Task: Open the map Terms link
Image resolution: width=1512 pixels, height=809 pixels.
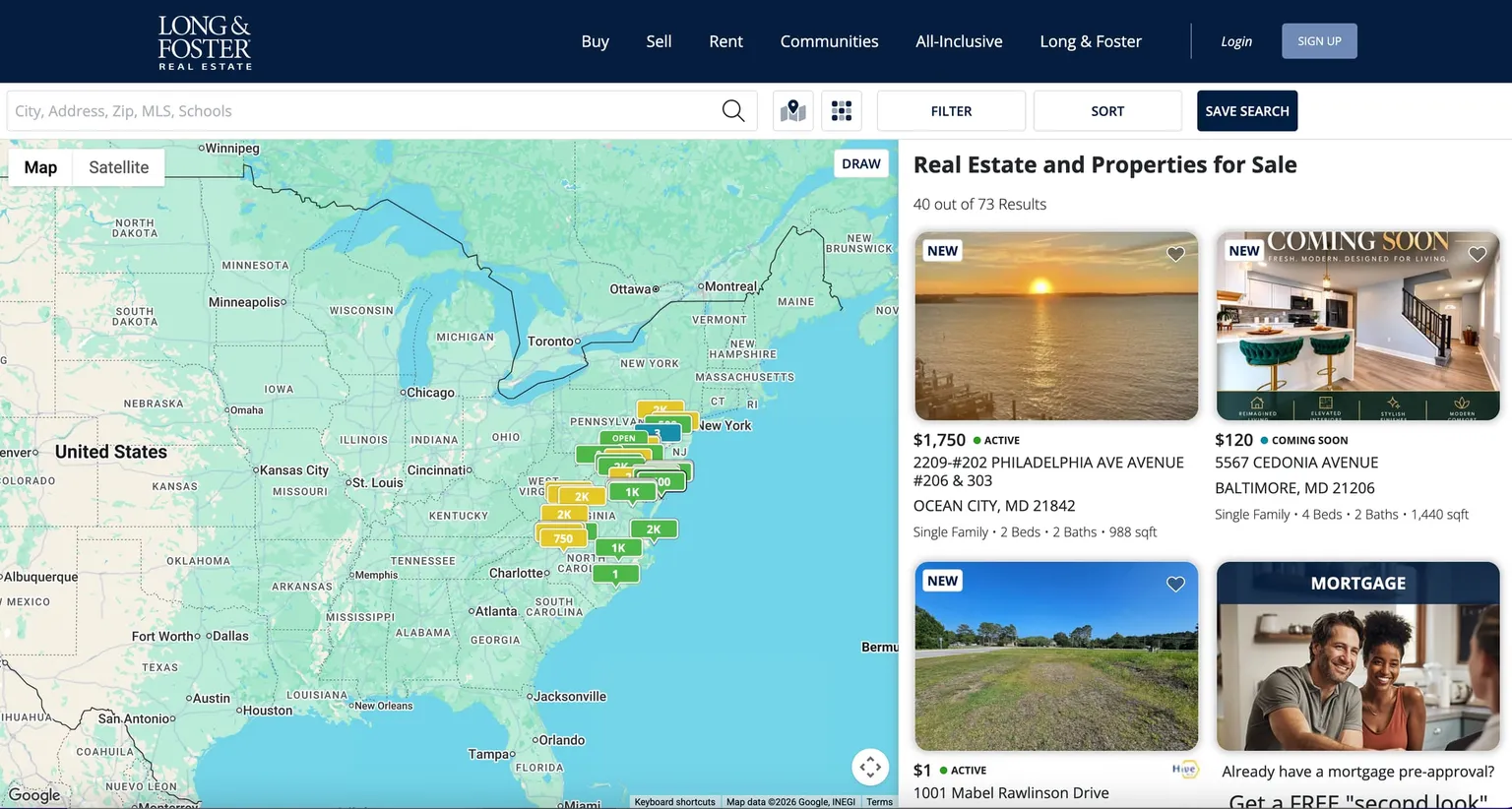Action: click(x=879, y=802)
